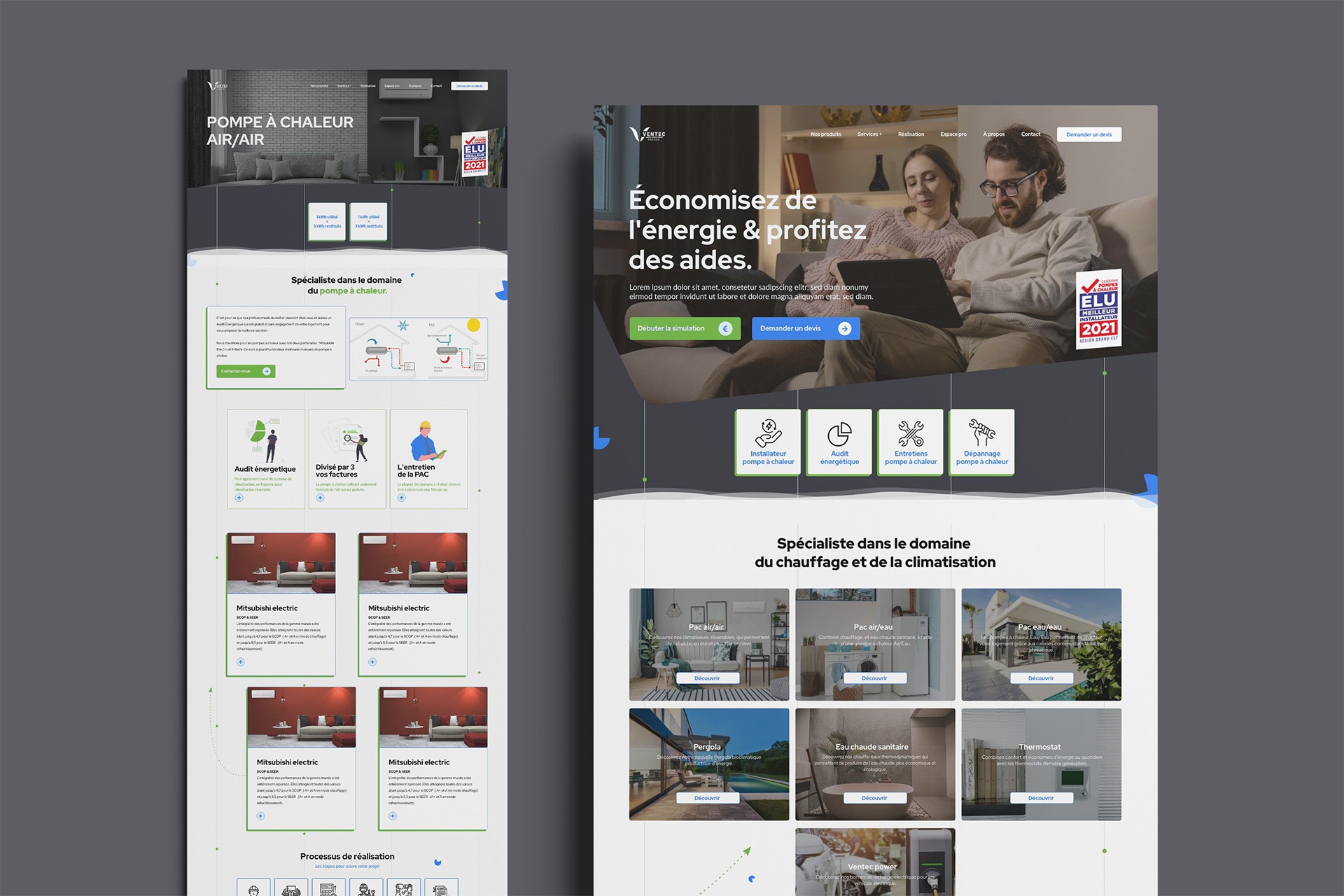Click 'POMPE À CHALEUR AIR/AIR' title
Viewport: 1344px width, 896px height.
coord(280,131)
